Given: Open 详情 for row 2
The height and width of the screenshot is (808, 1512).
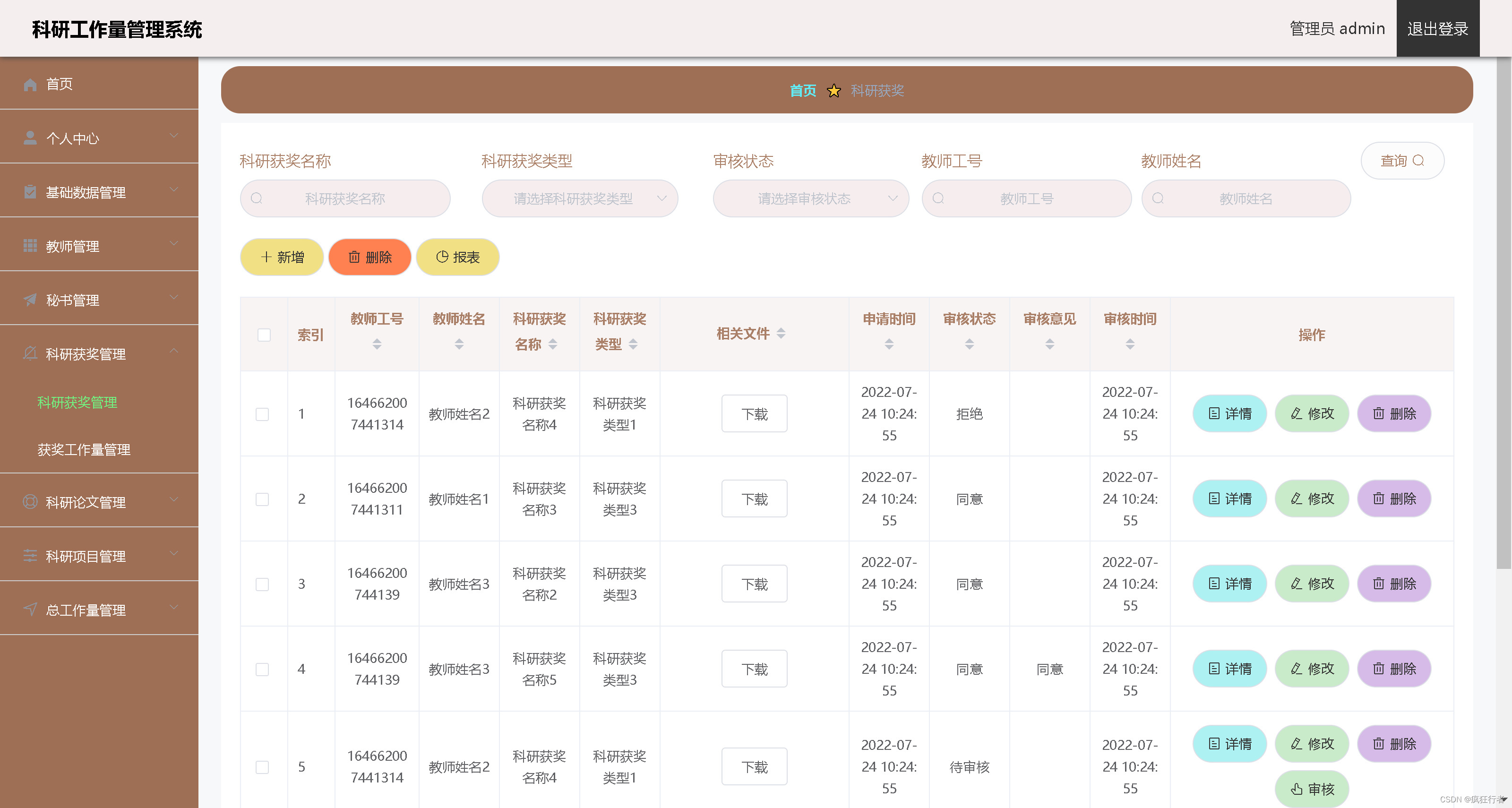Looking at the screenshot, I should point(1229,499).
